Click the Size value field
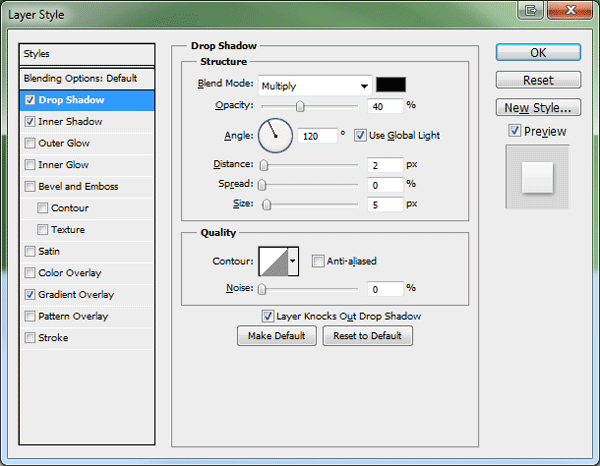Viewport: 600px width, 466px height. (385, 204)
